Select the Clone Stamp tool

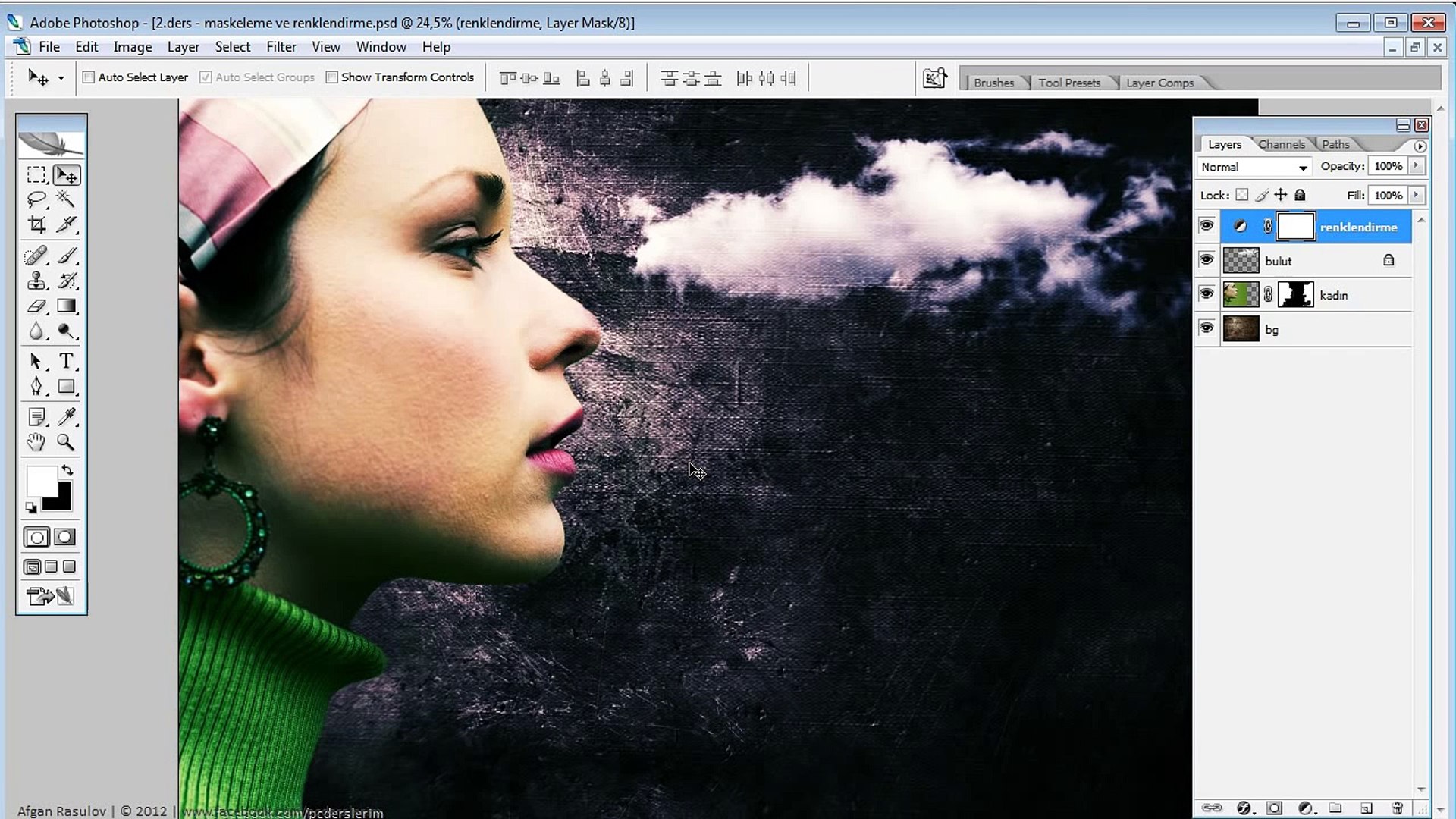[36, 281]
